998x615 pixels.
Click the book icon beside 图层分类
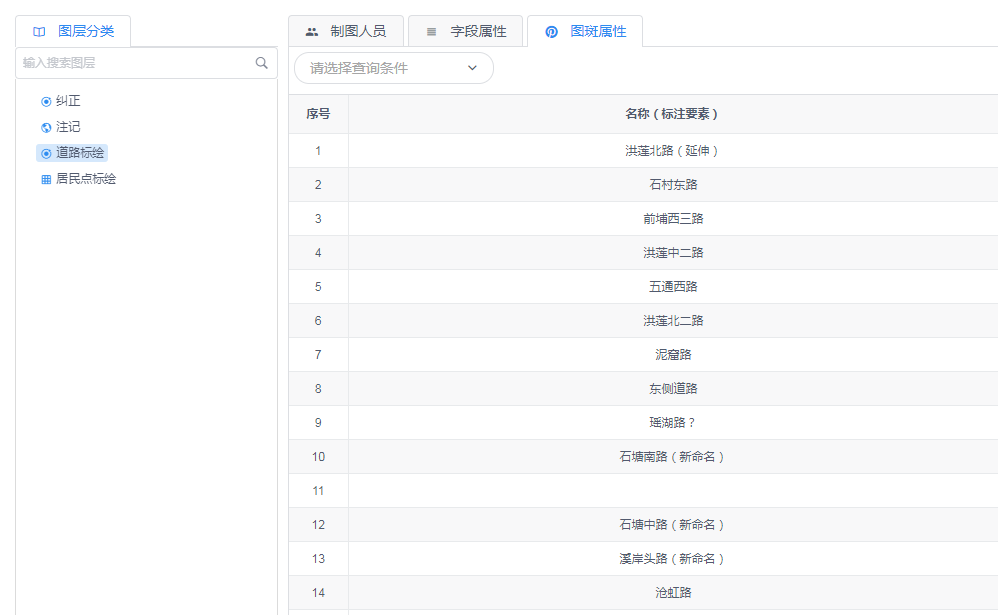pos(39,31)
